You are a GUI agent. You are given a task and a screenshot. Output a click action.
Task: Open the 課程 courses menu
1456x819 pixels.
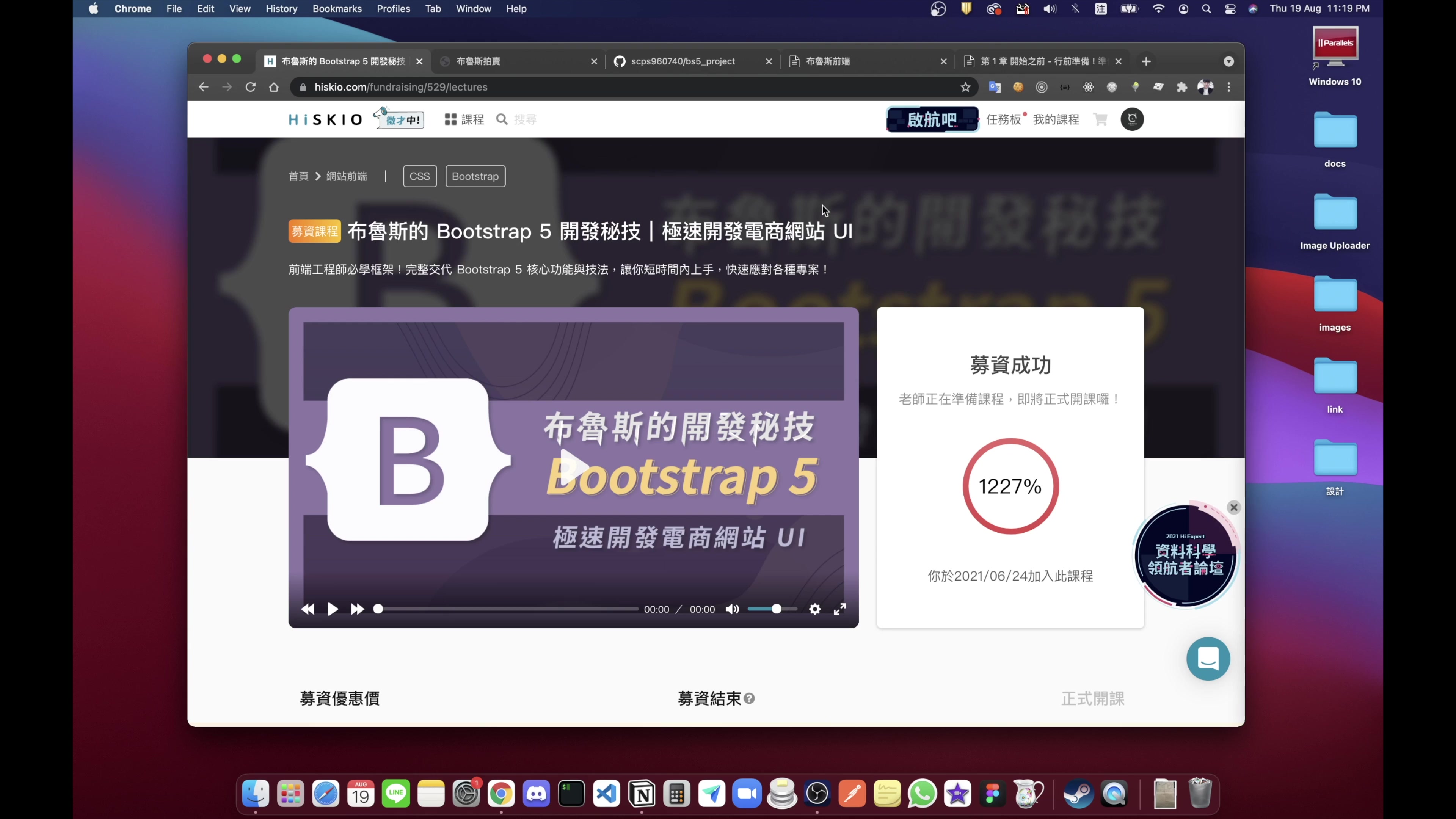[x=464, y=119]
